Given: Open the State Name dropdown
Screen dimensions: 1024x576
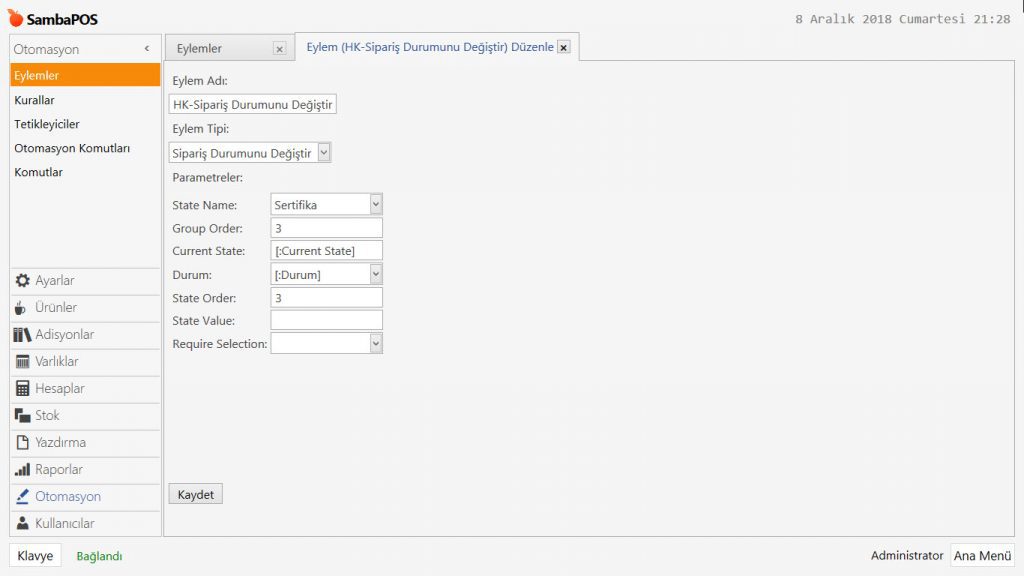Looking at the screenshot, I should point(376,205).
